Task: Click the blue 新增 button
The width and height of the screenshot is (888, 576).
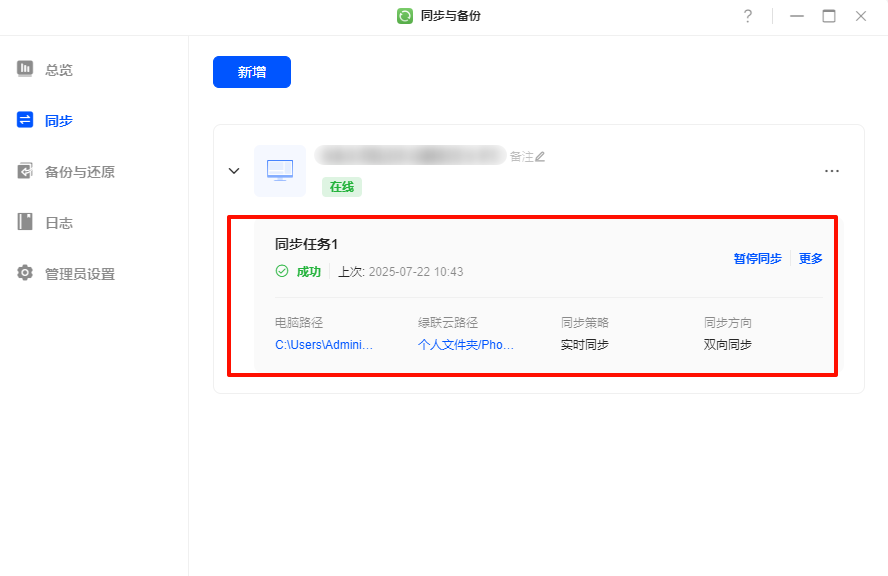Action: click(252, 72)
